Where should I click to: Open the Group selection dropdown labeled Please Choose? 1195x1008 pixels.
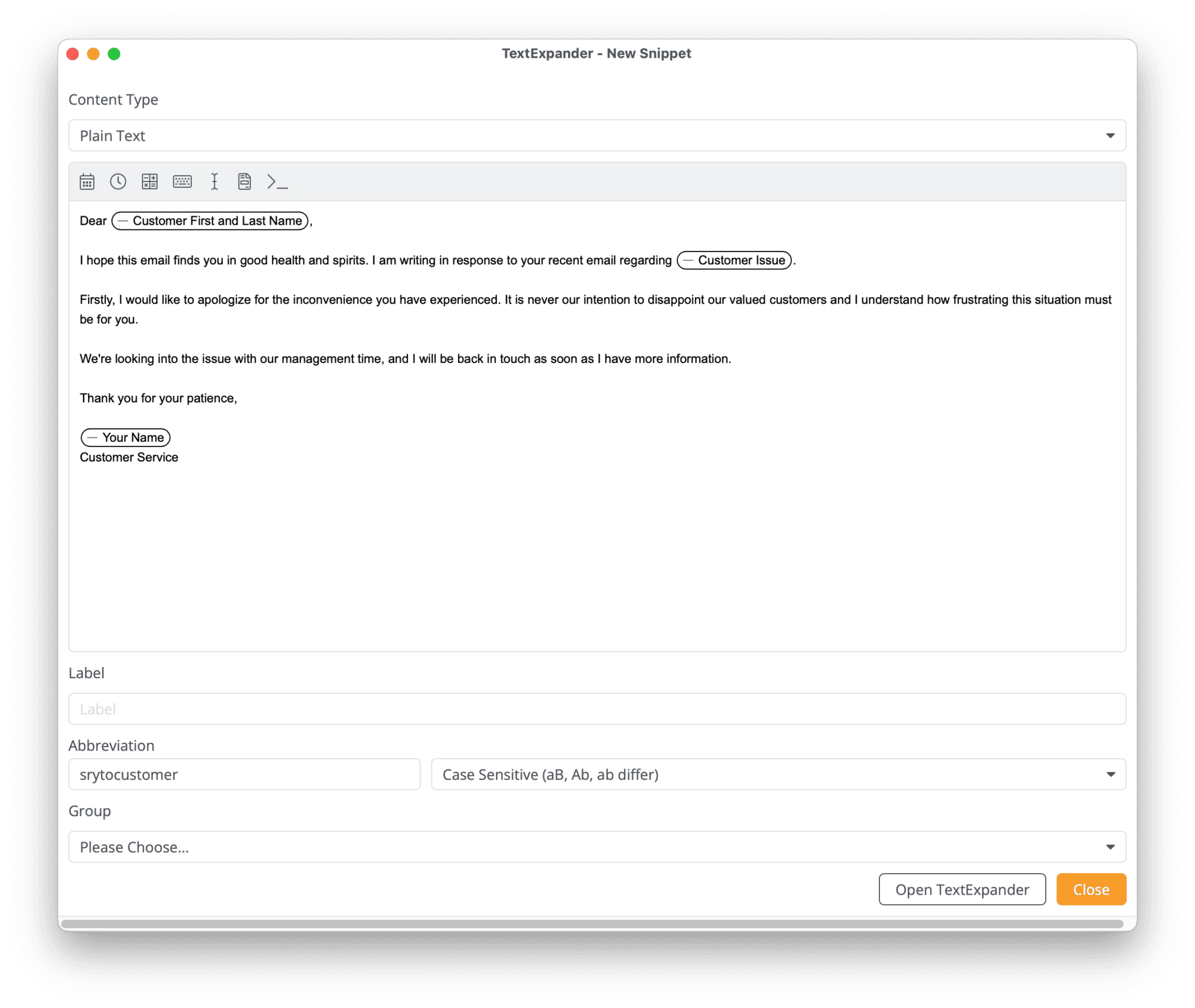pos(597,846)
